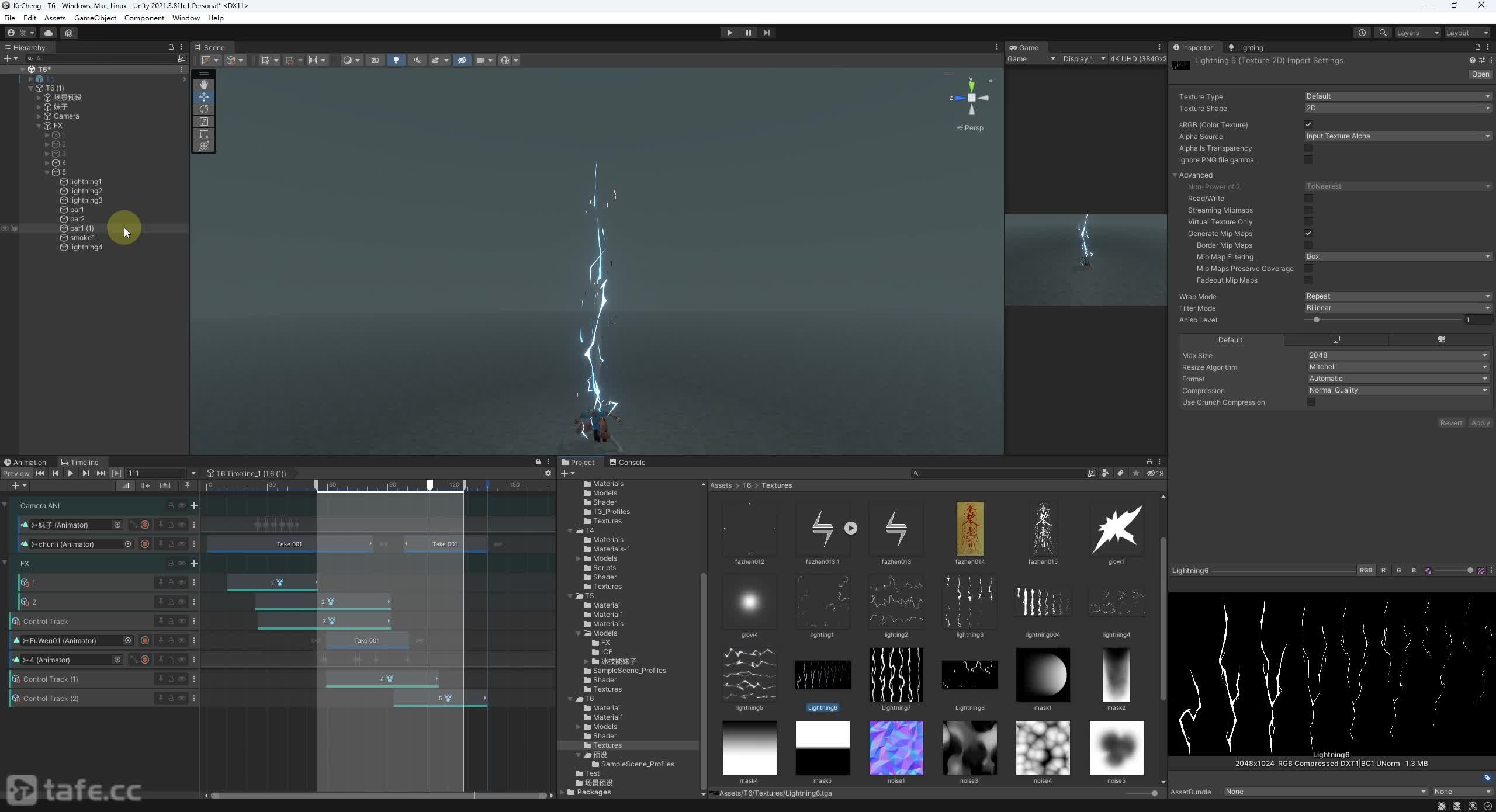Toggle the sRGB (Color Texture) checkbox
The image size is (1496, 812).
pyautogui.click(x=1308, y=124)
